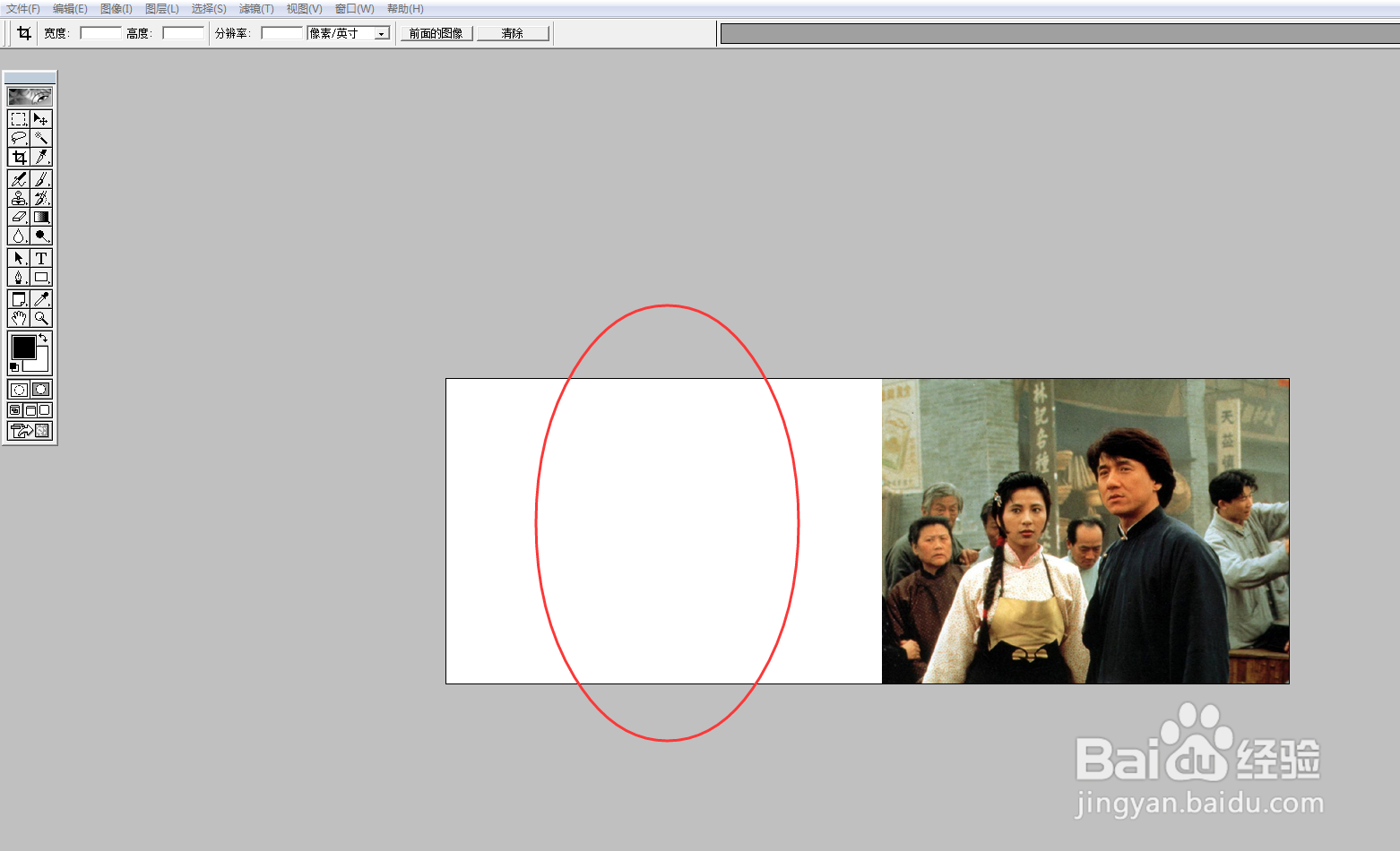Open the 窗口(W) menu
This screenshot has width=1400, height=851.
[355, 9]
